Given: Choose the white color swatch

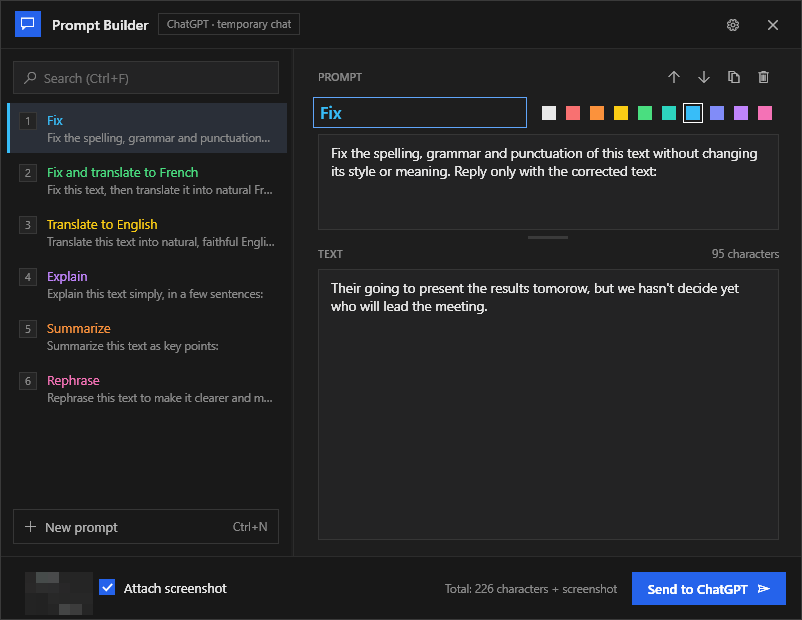Looking at the screenshot, I should coord(549,113).
